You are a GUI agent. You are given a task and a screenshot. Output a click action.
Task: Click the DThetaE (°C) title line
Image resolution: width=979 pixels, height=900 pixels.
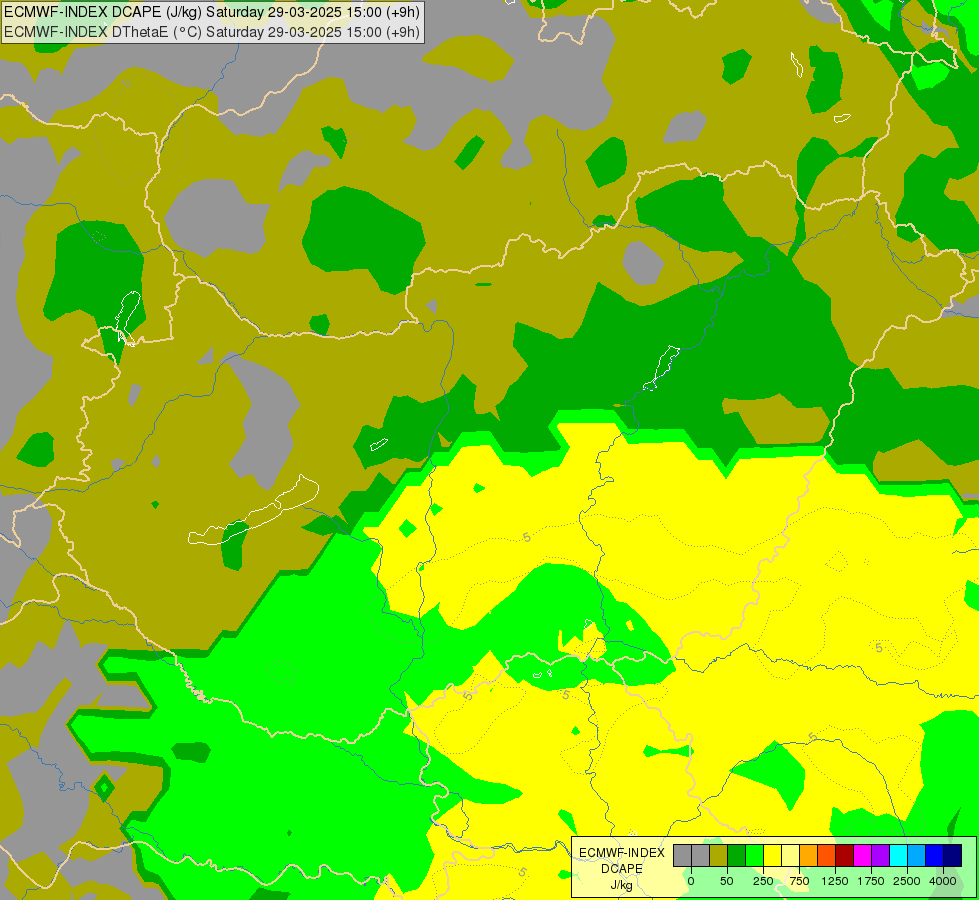(212, 32)
